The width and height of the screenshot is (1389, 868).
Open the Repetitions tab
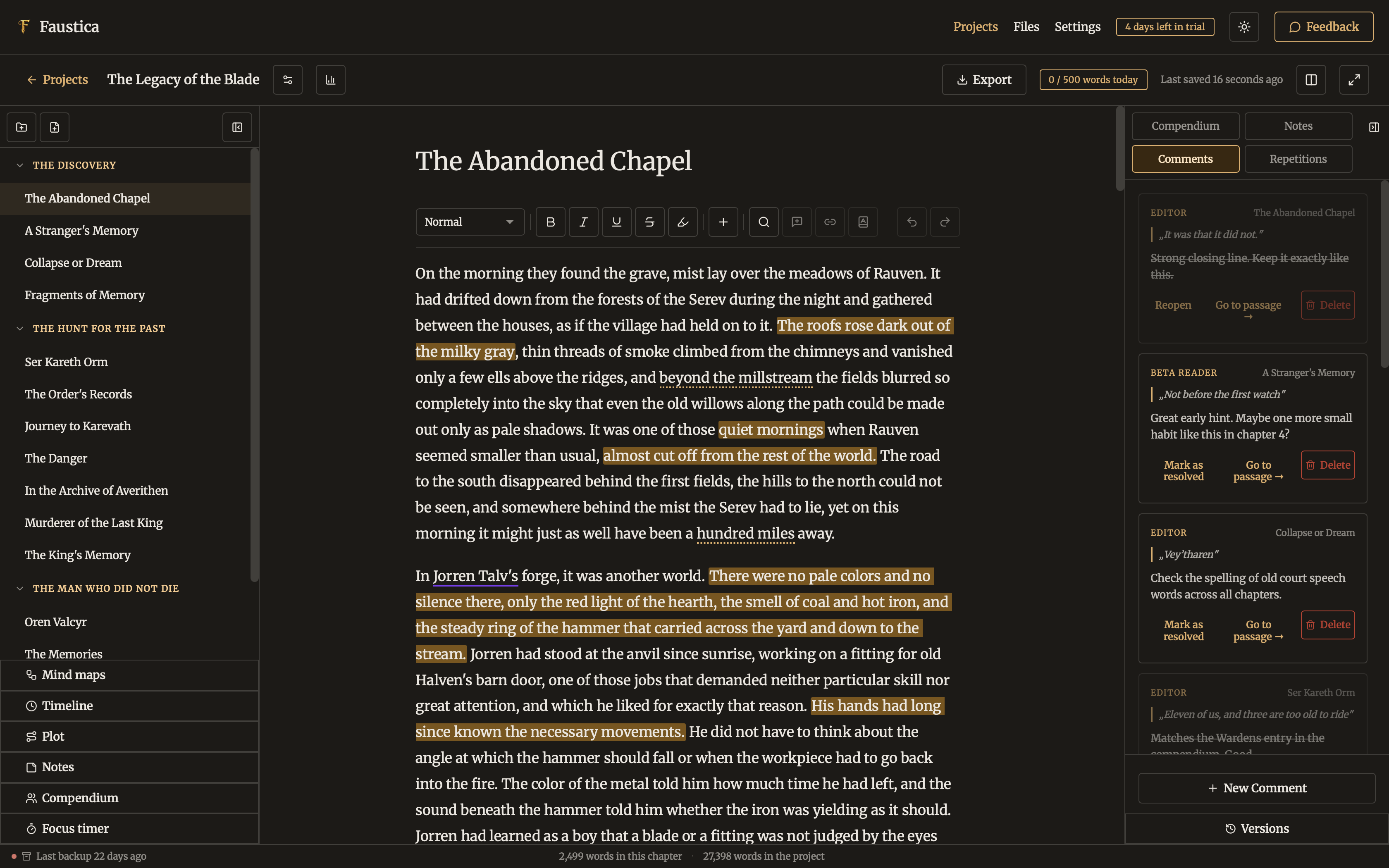click(x=1298, y=159)
